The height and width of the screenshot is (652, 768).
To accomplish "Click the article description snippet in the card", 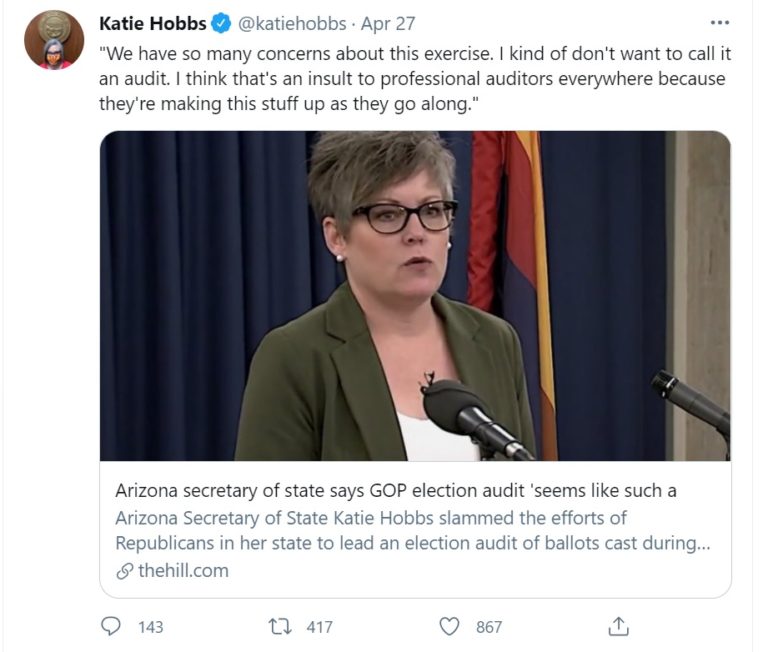I will (410, 530).
